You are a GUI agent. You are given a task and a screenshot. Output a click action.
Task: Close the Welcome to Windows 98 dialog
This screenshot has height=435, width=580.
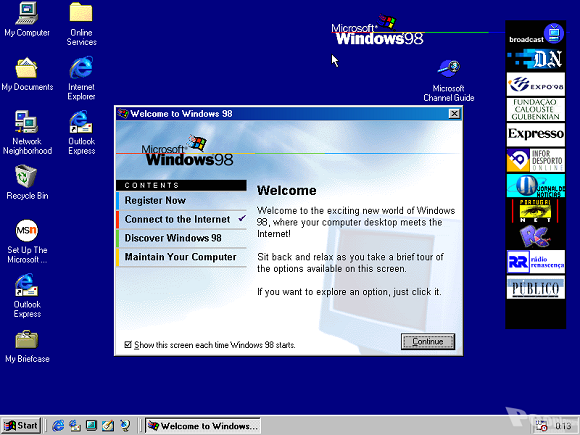[454, 114]
